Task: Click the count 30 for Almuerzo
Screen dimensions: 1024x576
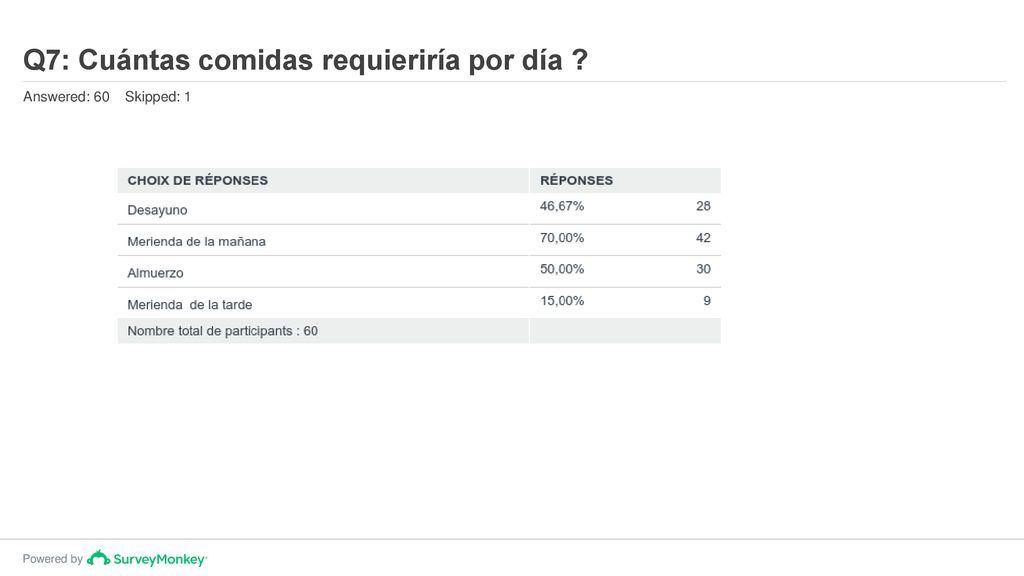Action: pyautogui.click(x=703, y=269)
